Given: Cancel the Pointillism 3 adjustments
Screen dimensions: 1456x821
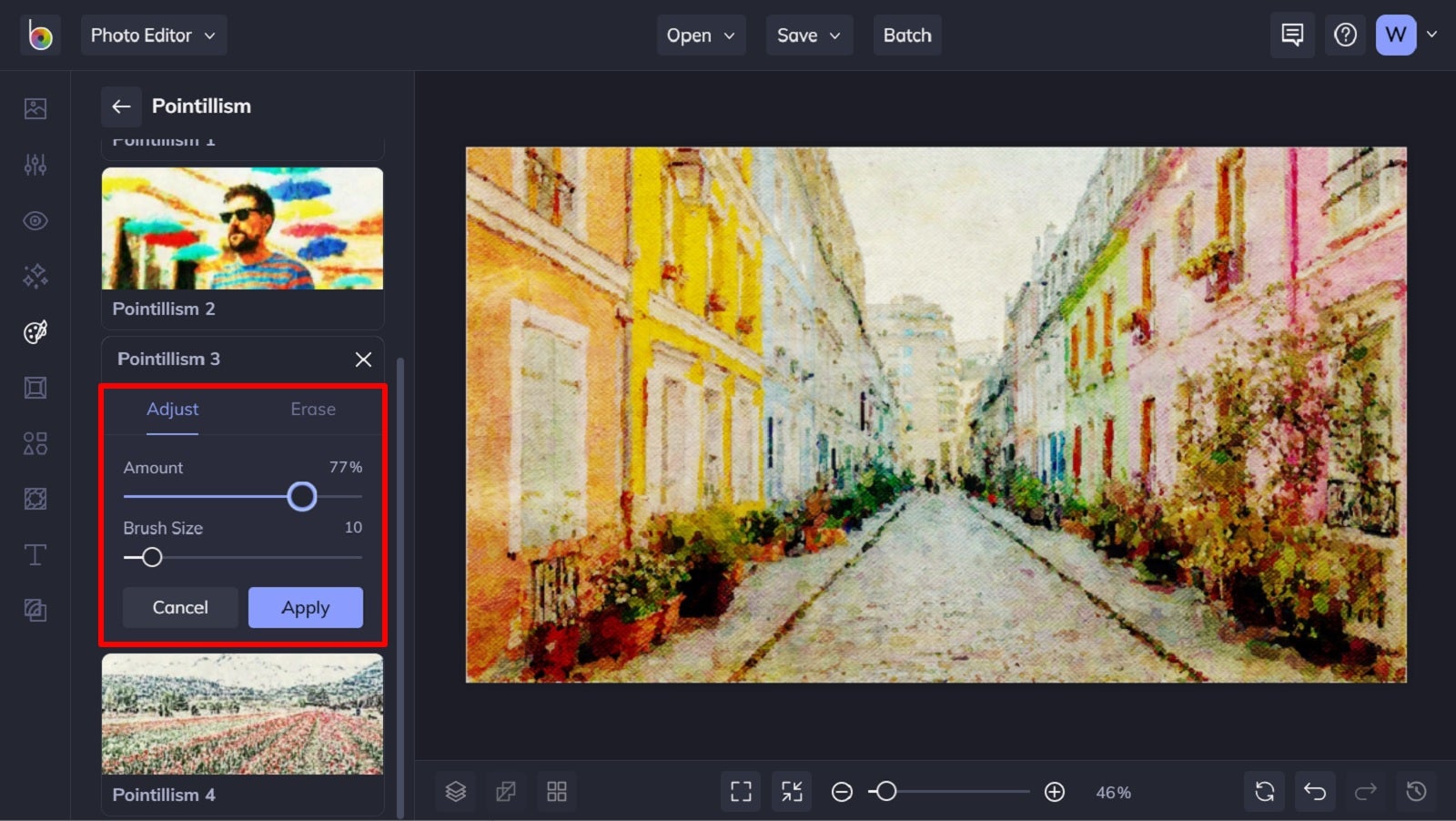Looking at the screenshot, I should 179,607.
